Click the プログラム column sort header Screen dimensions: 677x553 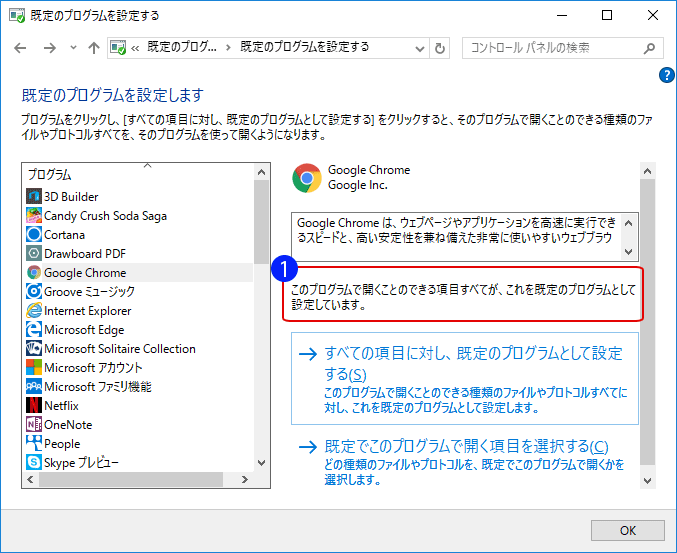coord(50,174)
